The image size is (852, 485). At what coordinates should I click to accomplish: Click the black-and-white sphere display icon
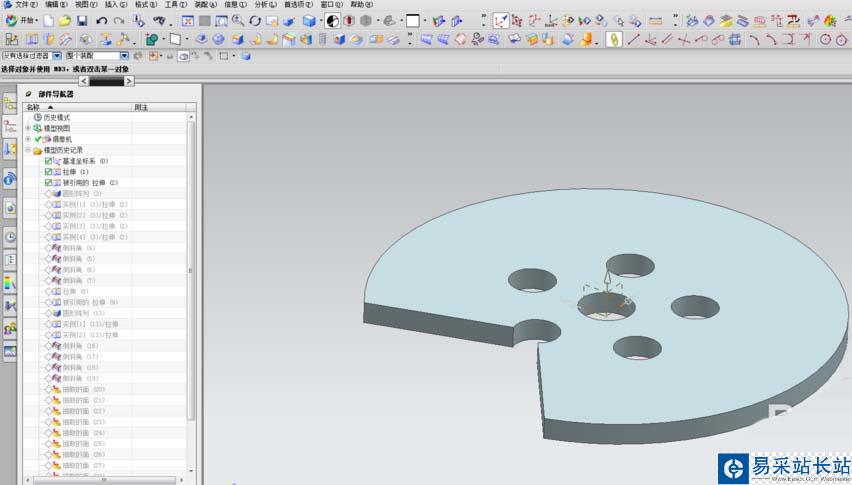tap(333, 21)
